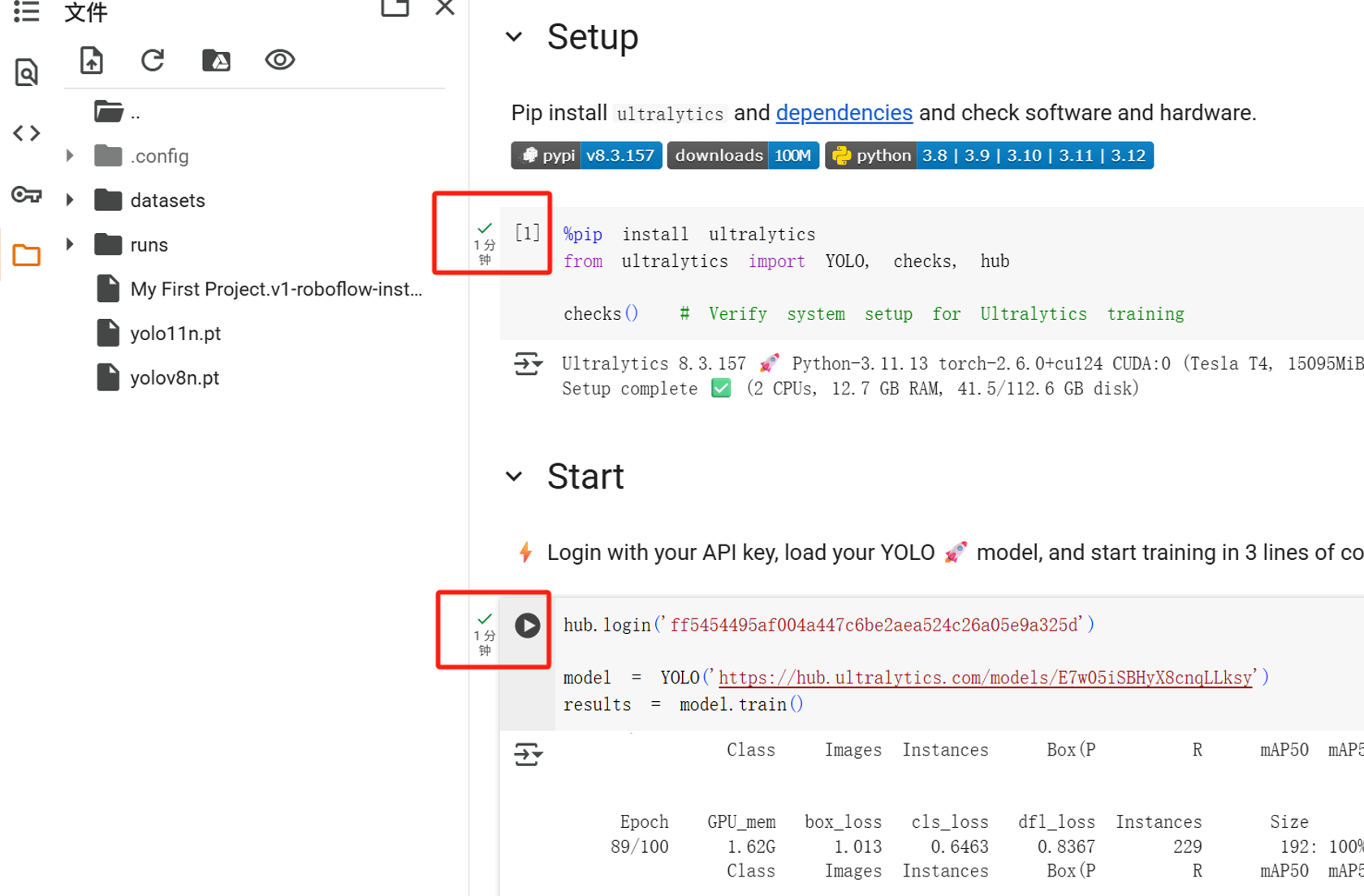The width and height of the screenshot is (1364, 896).
Task: Collapse the Start section
Action: click(x=514, y=476)
